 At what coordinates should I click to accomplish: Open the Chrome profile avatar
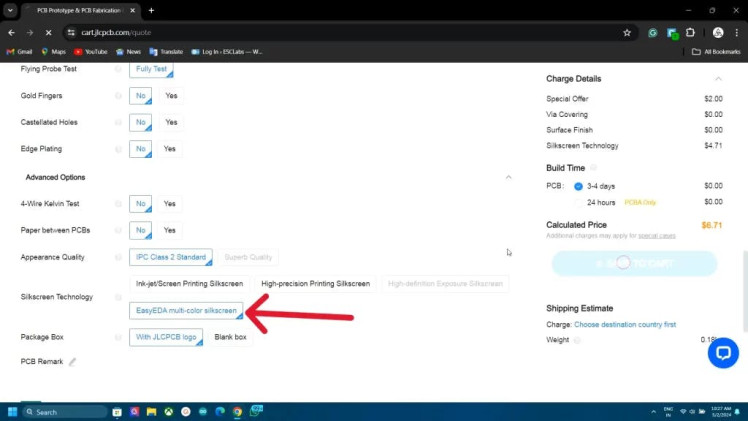coord(718,32)
